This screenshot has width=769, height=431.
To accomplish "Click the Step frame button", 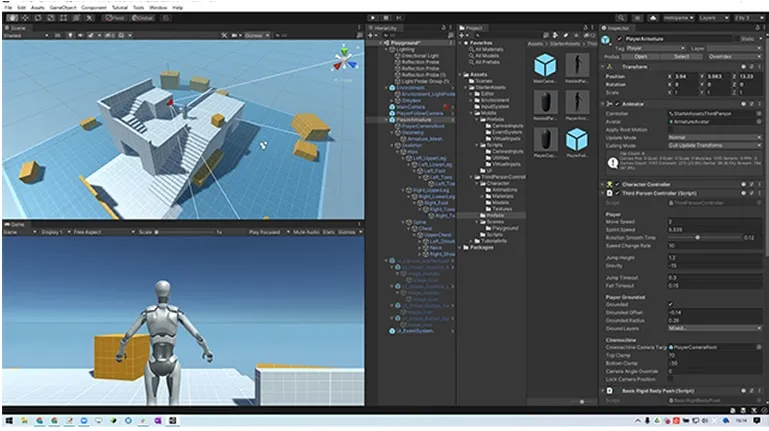I will [x=399, y=18].
